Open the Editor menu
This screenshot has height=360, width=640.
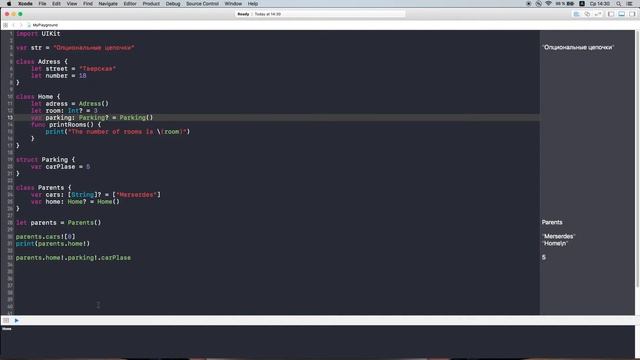pyautogui.click(x=130, y=4)
